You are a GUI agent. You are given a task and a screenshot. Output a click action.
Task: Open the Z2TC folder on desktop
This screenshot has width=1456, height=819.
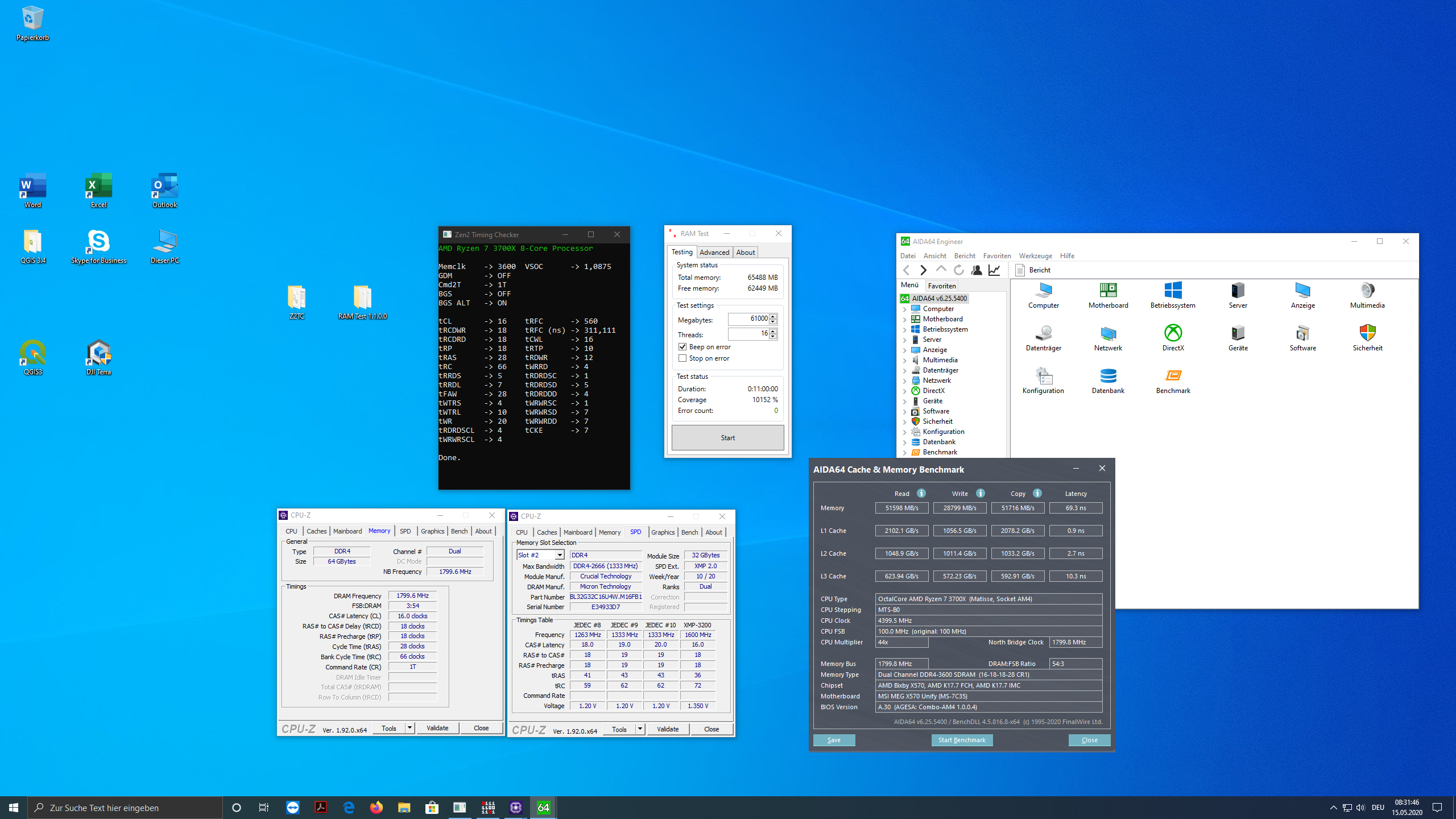(x=296, y=298)
